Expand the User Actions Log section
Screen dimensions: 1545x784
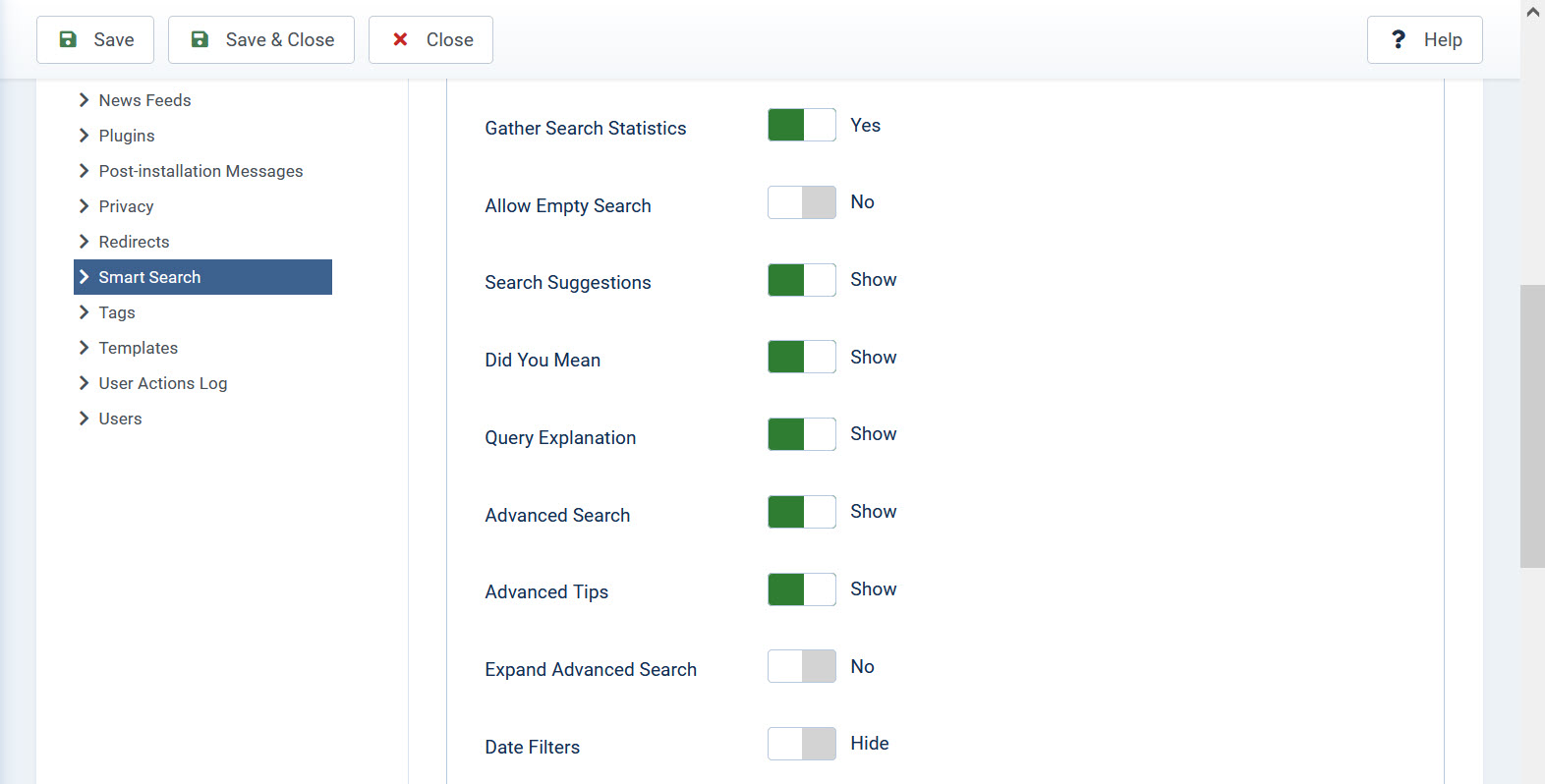point(163,383)
